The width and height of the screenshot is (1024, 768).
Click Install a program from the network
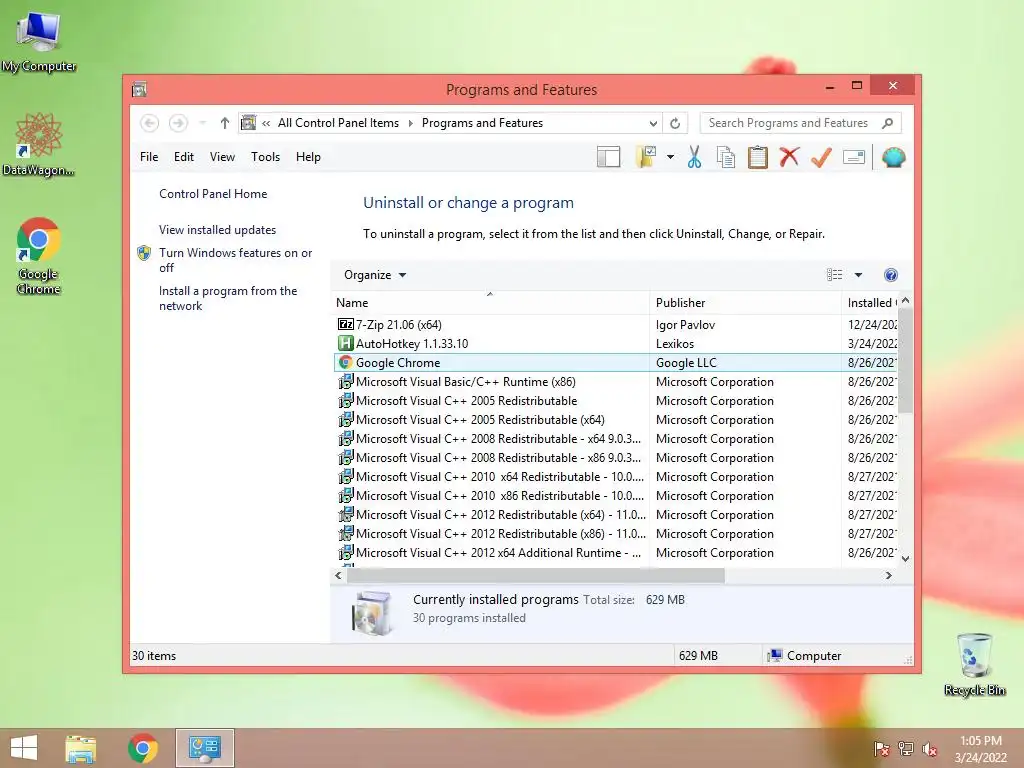pyautogui.click(x=228, y=298)
